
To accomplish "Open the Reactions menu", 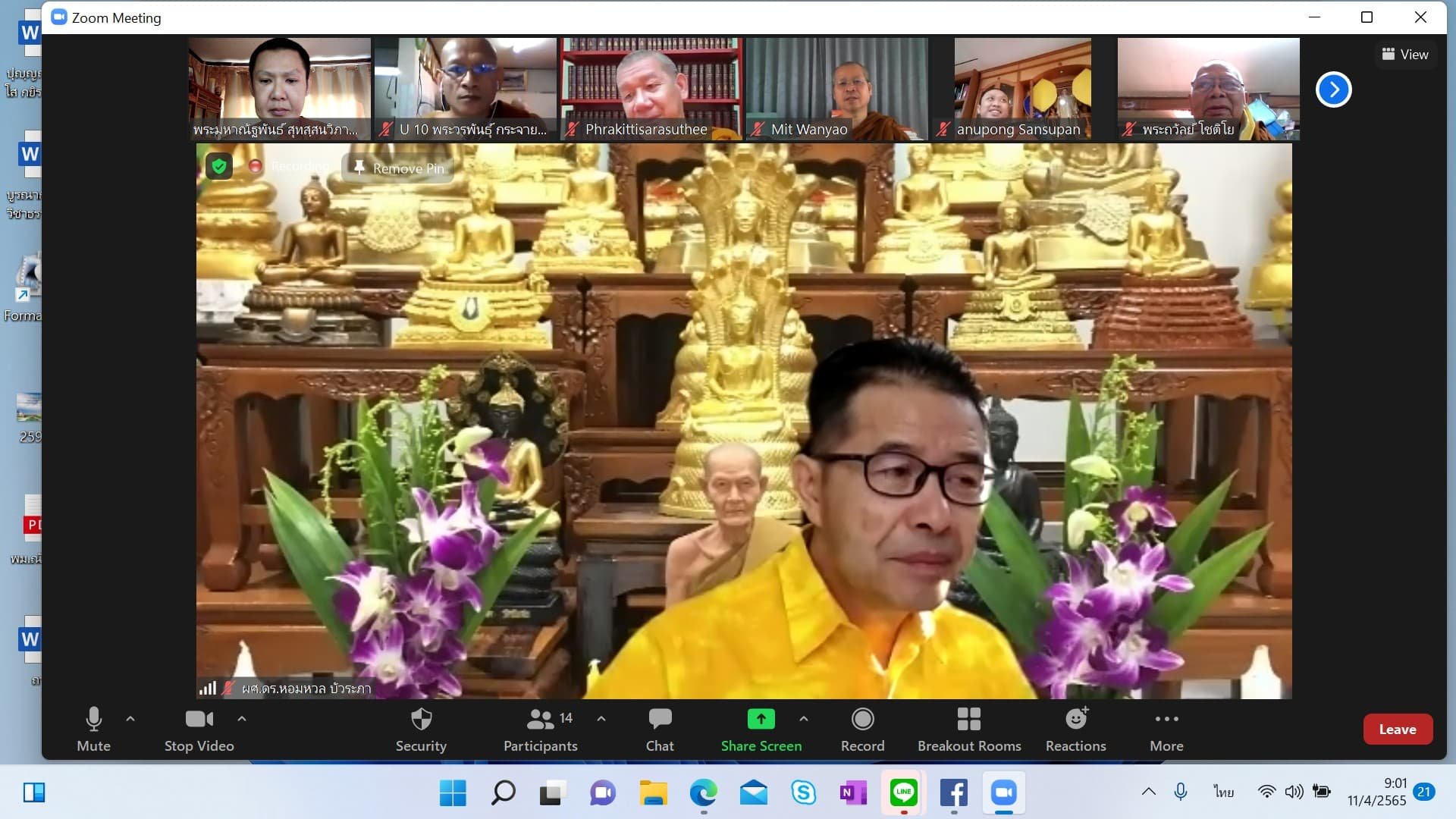I will pyautogui.click(x=1076, y=730).
